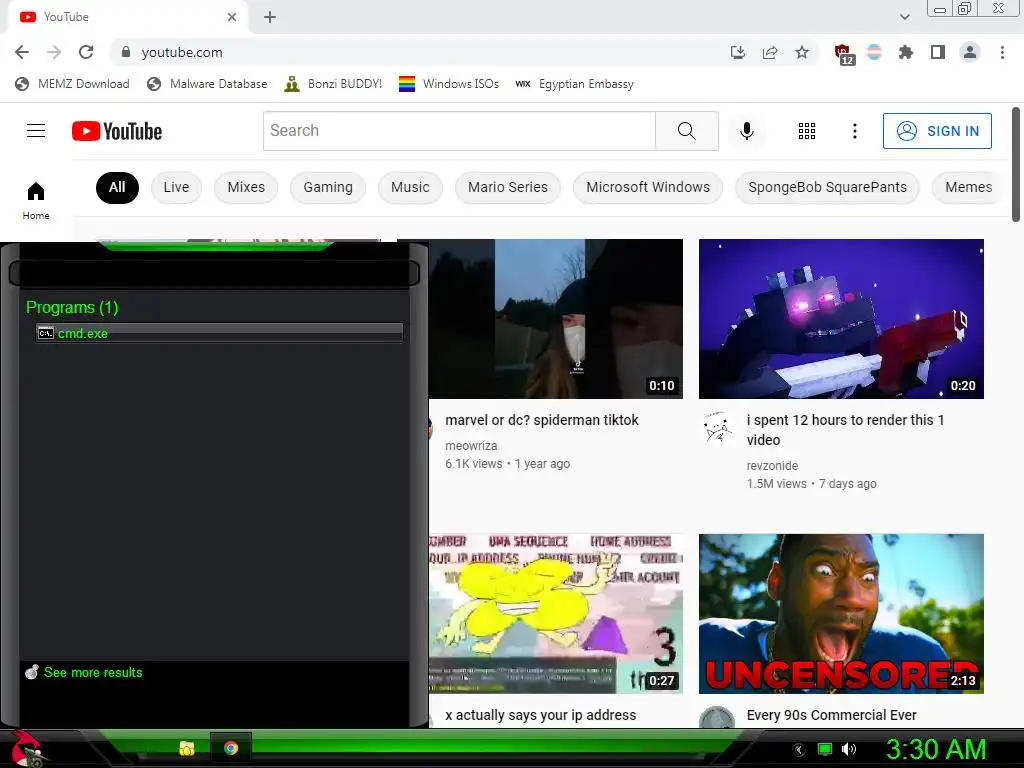The image size is (1024, 768).
Task: Open the YouTube apps grid icon
Action: [x=807, y=131]
